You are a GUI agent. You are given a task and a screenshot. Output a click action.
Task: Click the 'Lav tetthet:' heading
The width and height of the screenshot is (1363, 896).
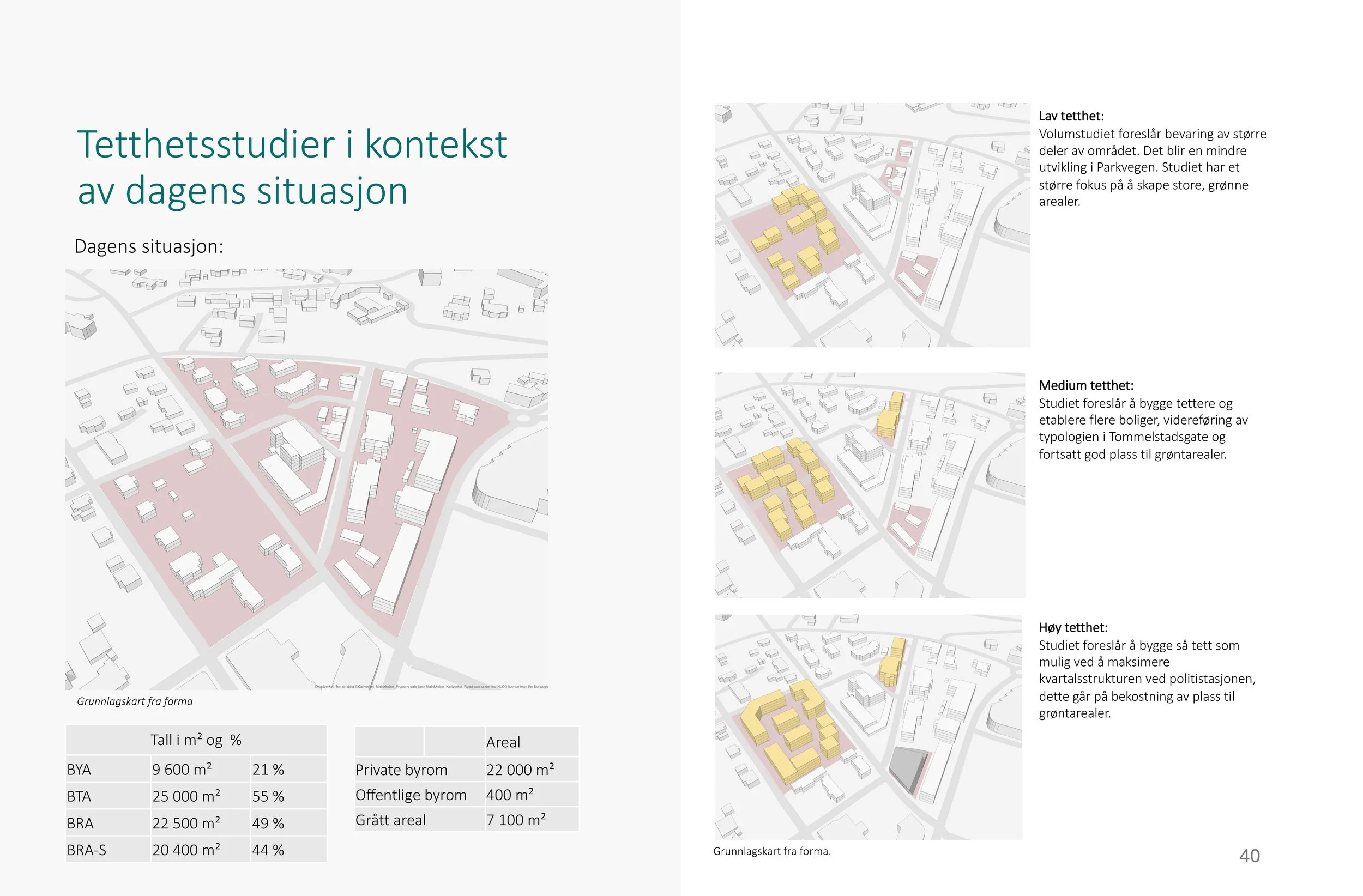click(1071, 116)
